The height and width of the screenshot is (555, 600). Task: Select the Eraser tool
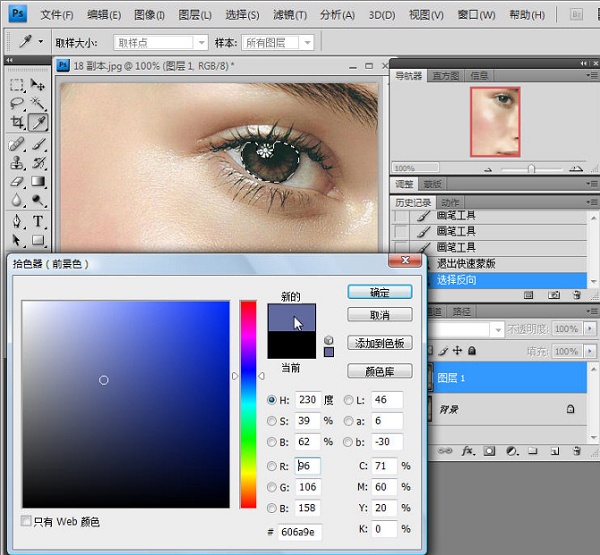(17, 181)
